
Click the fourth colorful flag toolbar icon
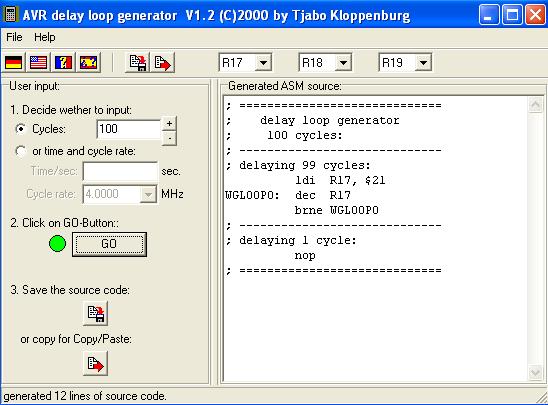89,63
